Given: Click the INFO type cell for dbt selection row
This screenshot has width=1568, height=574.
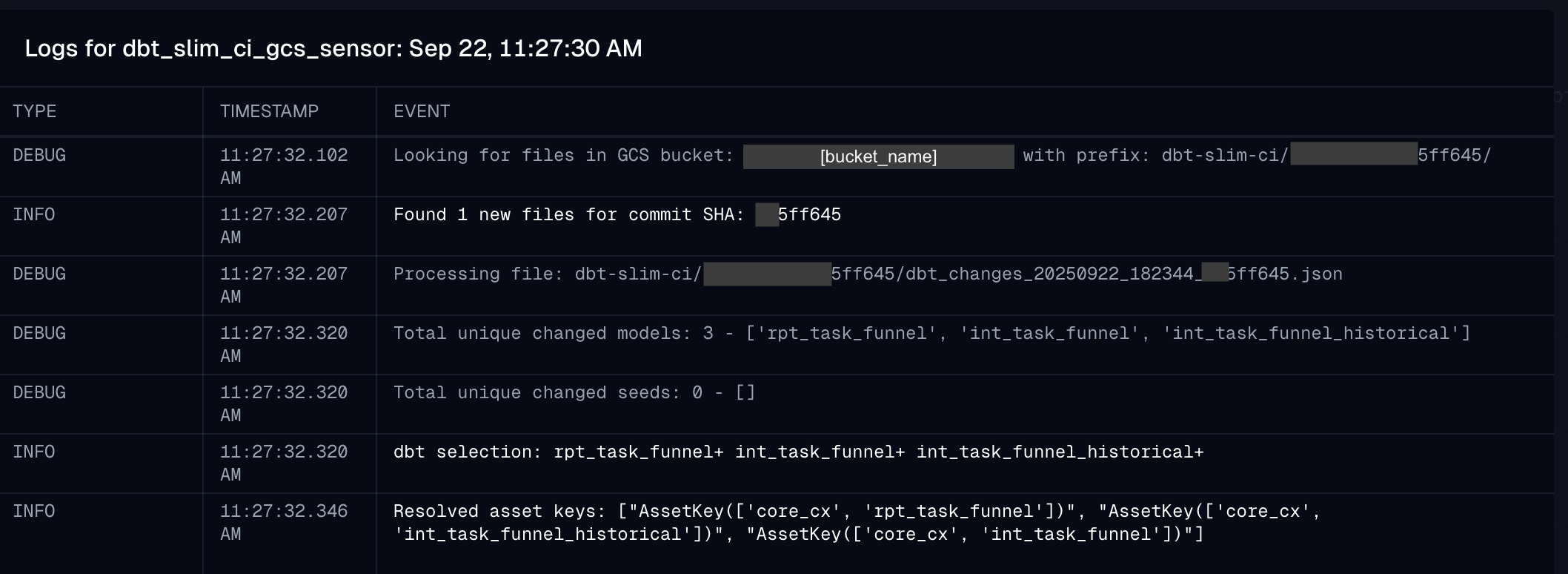Looking at the screenshot, I should (x=34, y=452).
